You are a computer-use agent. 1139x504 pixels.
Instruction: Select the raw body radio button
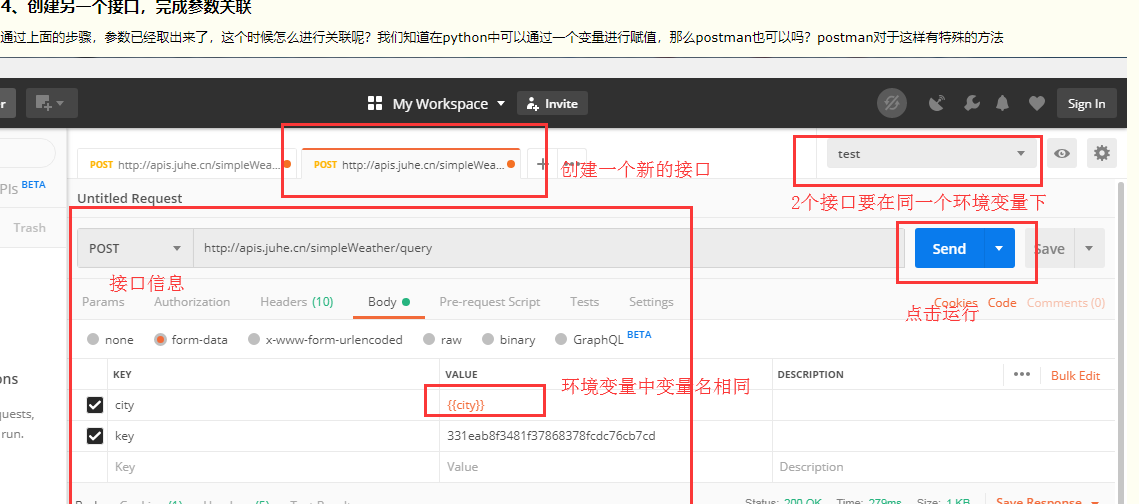[x=429, y=339]
